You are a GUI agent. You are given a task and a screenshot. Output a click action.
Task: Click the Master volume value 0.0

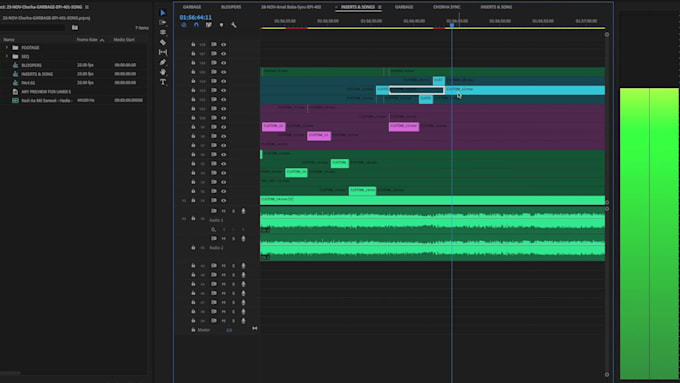(229, 330)
